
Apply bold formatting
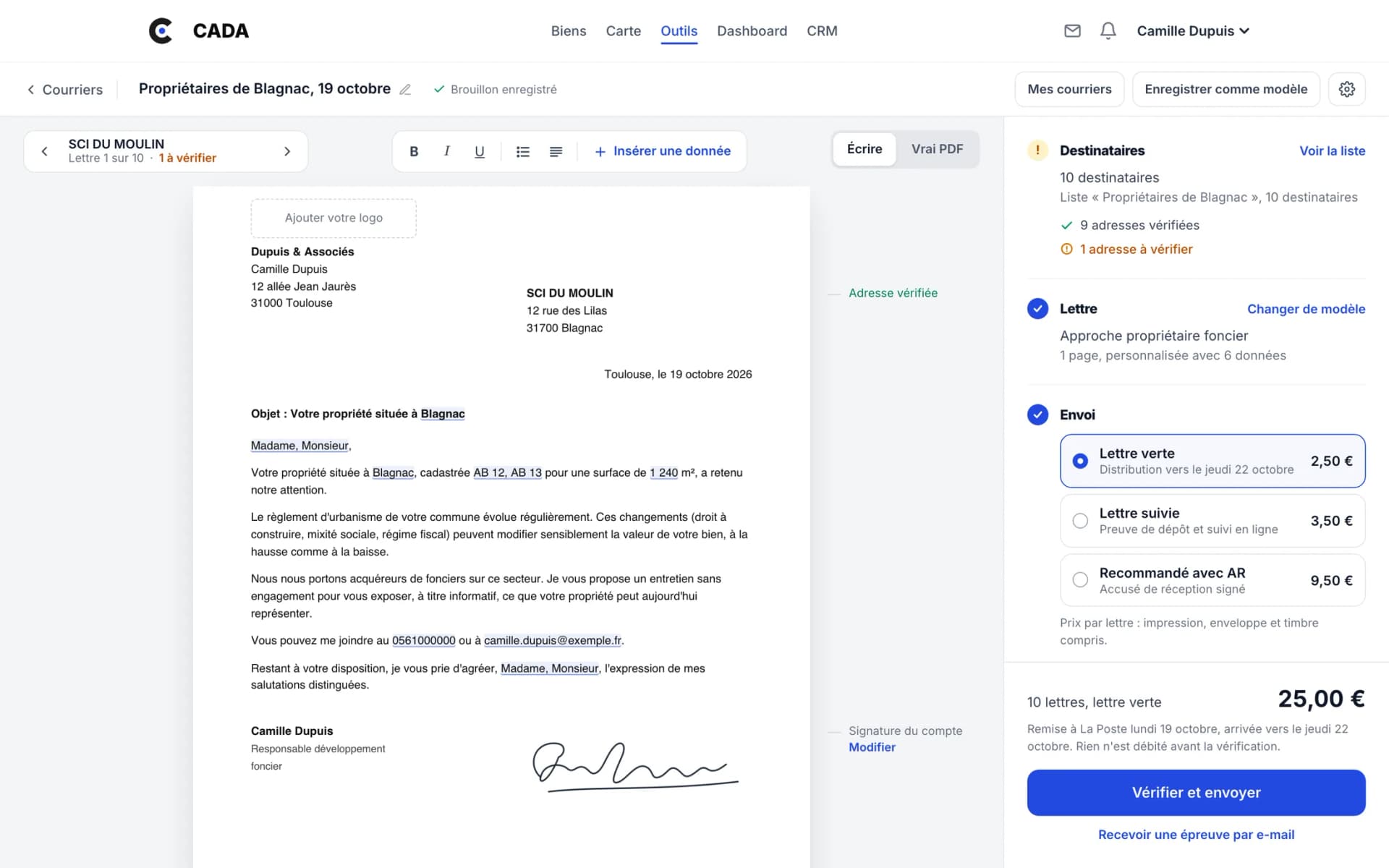click(414, 151)
